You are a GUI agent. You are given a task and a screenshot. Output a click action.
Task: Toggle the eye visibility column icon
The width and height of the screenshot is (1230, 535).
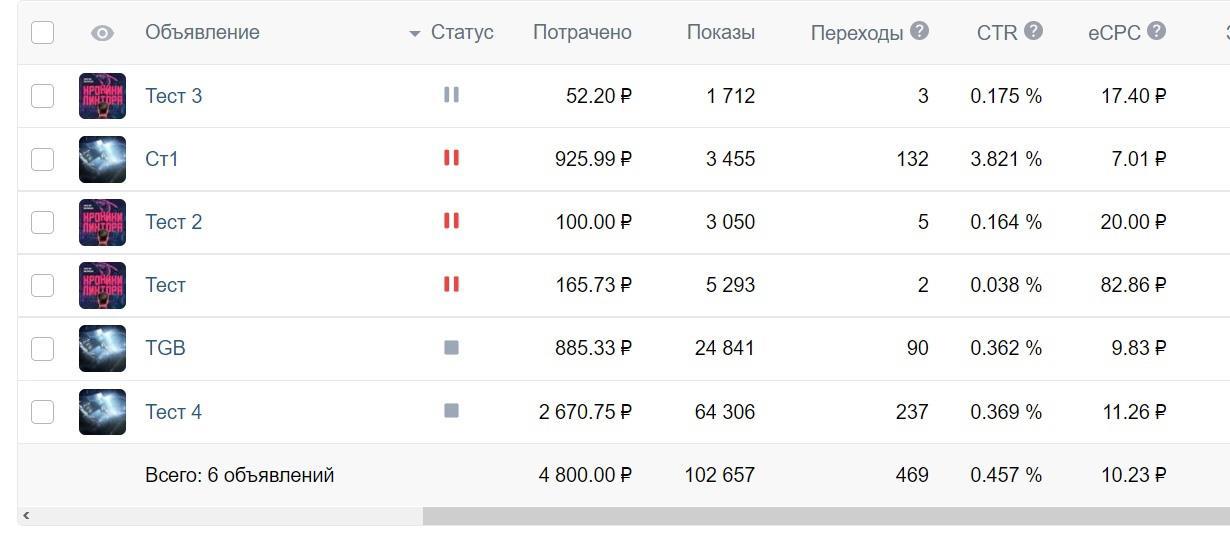(x=102, y=33)
